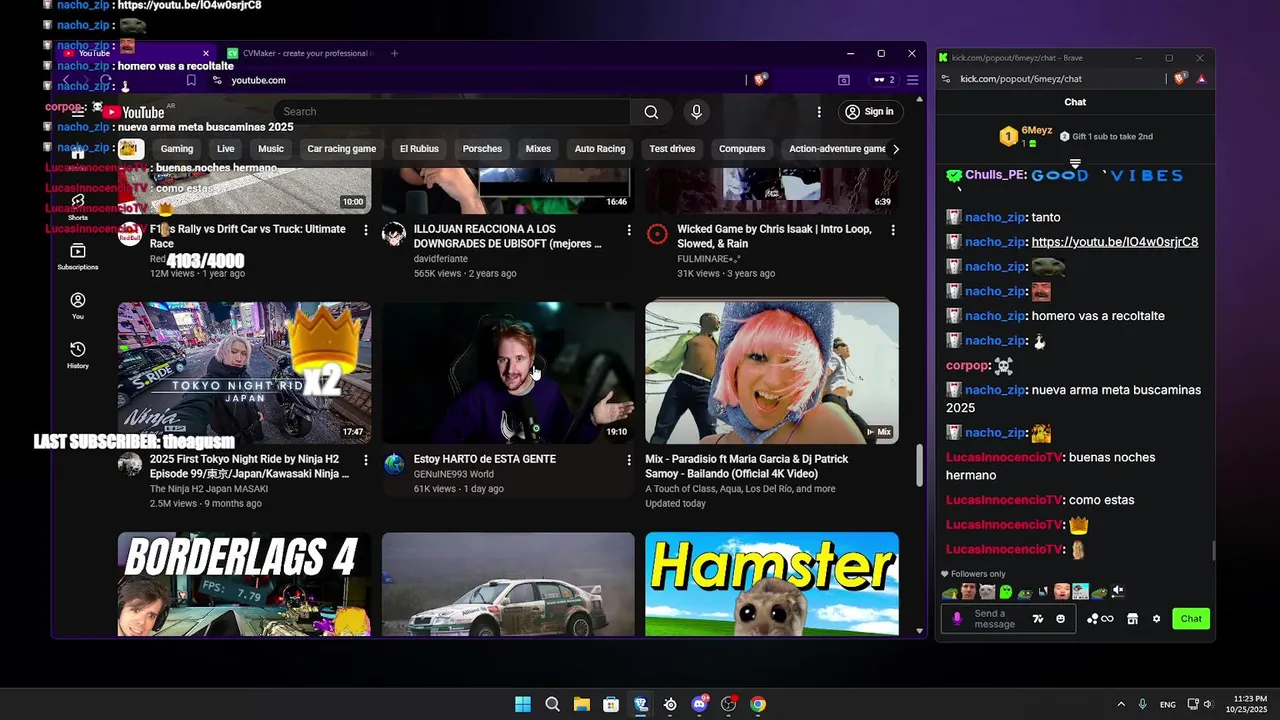Start voice search with microphone icon

[696, 112]
